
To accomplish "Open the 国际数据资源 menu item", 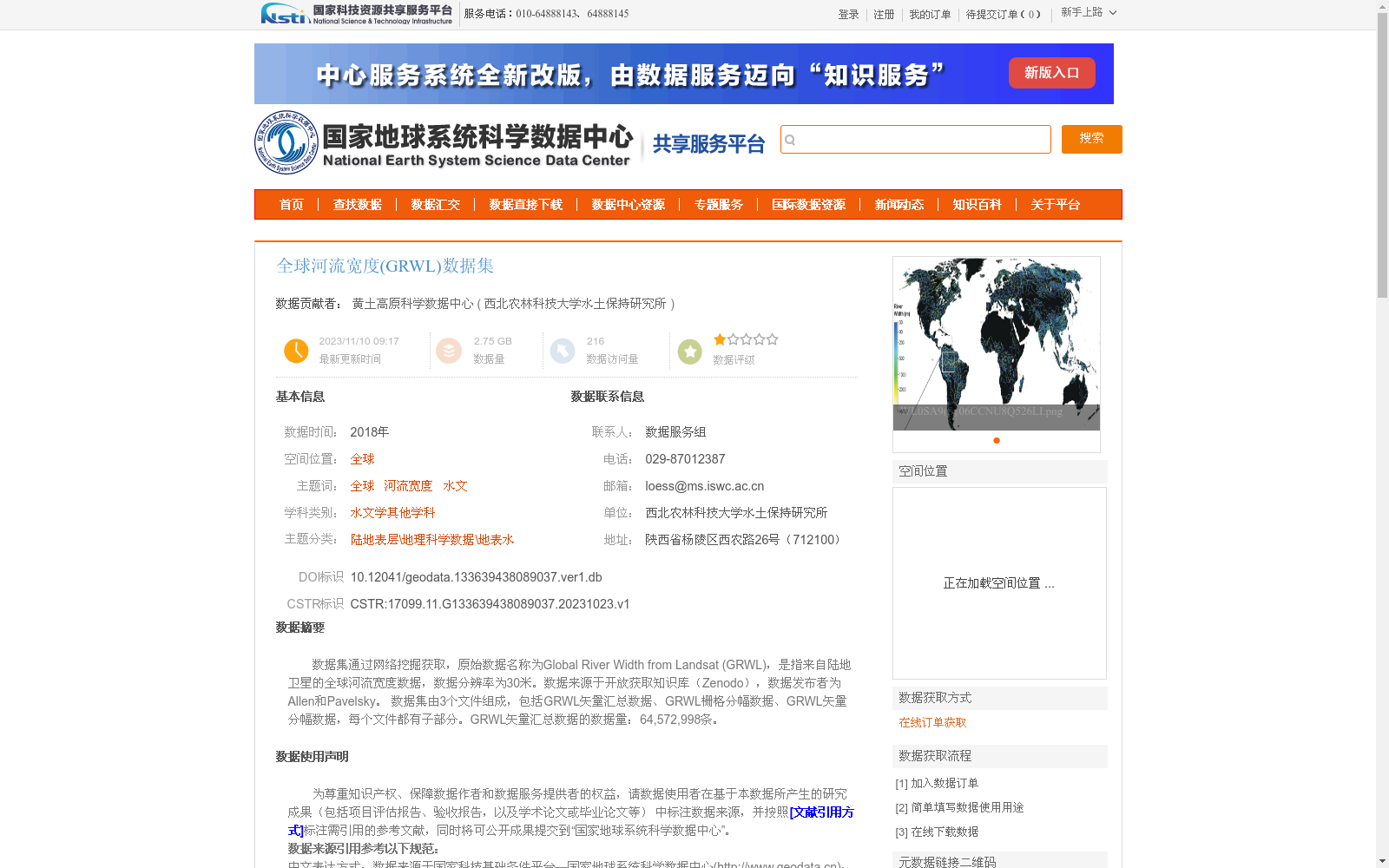I will tap(809, 205).
